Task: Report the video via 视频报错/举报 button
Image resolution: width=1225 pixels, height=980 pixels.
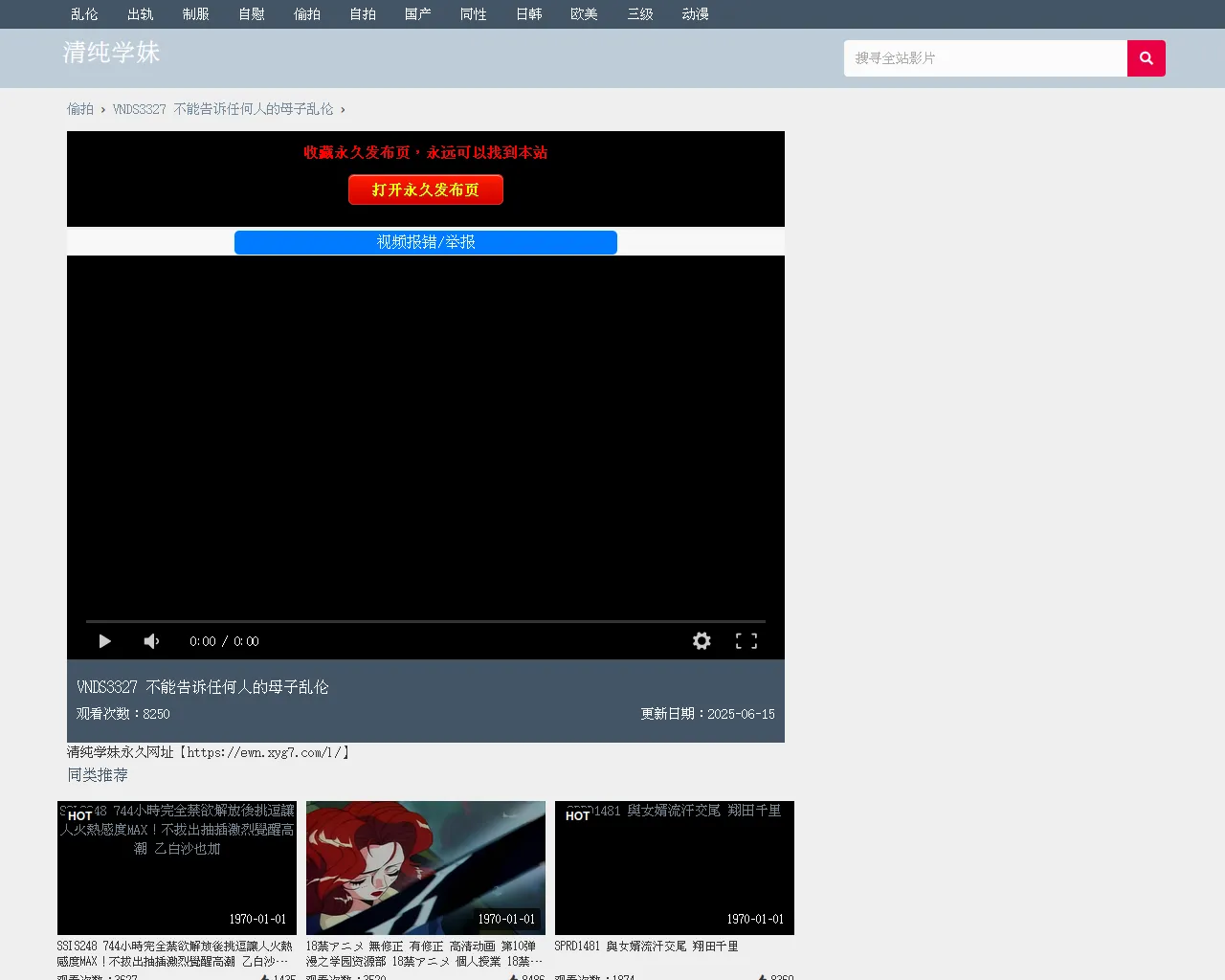Action: (x=426, y=242)
